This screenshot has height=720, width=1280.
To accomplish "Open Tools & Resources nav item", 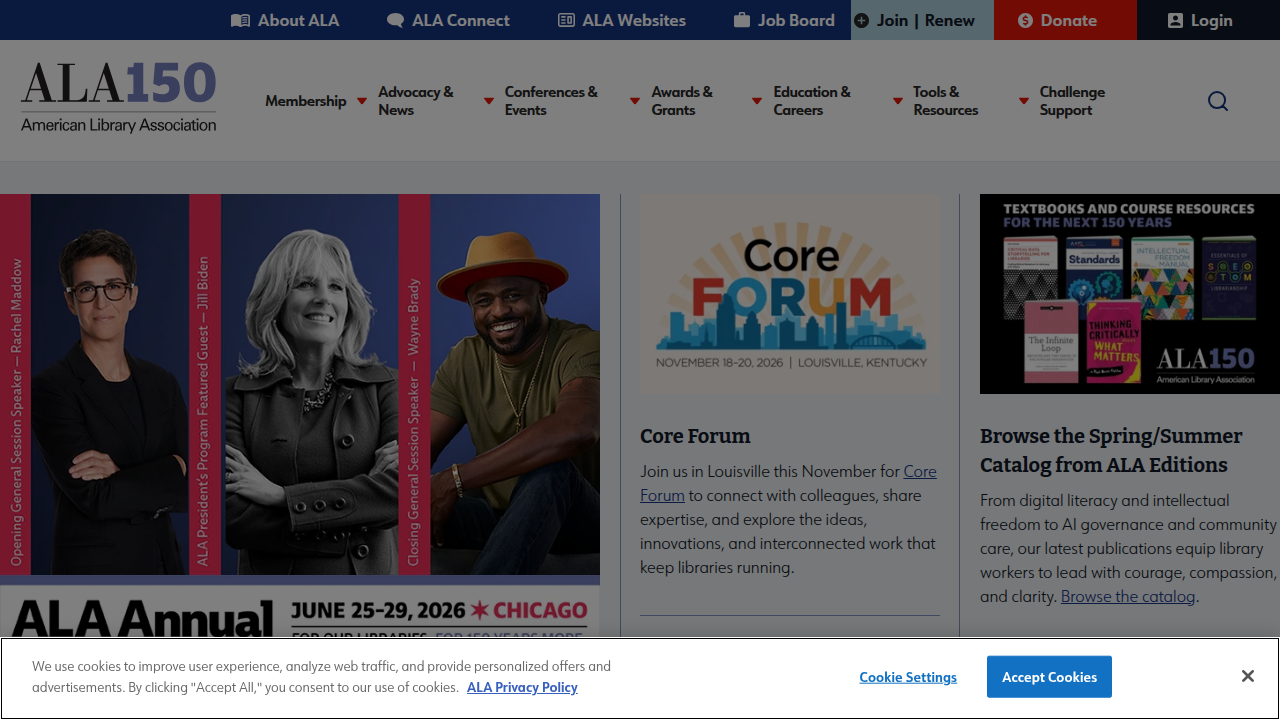I will tap(945, 101).
